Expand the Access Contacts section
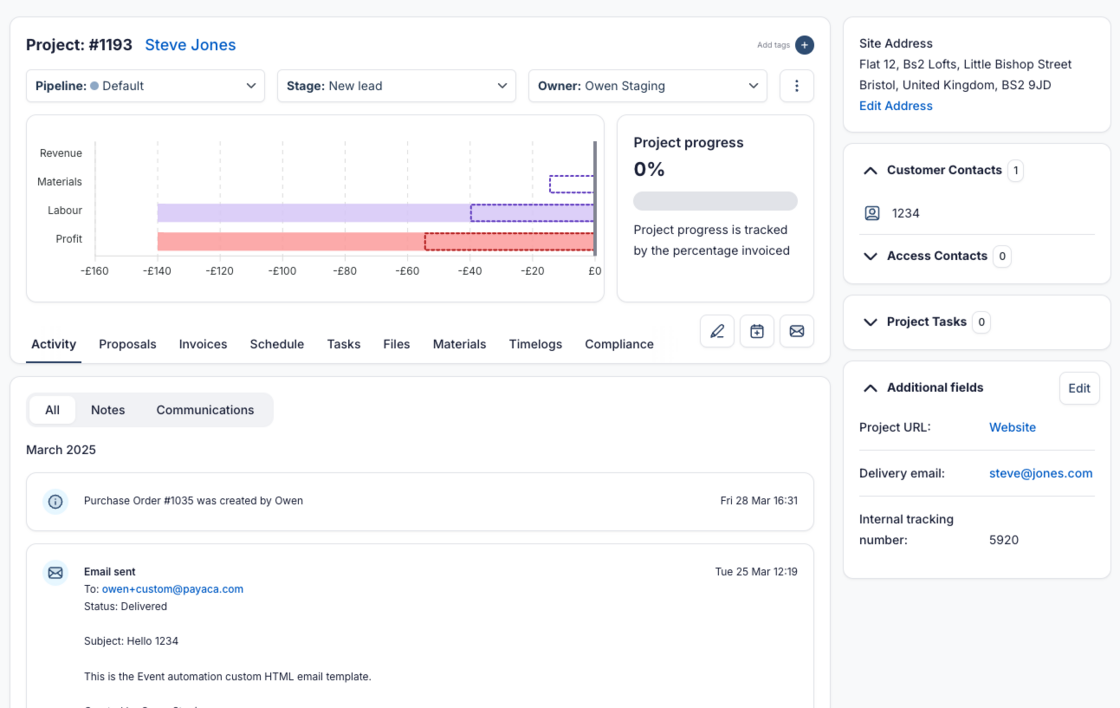The image size is (1120, 708). [870, 256]
